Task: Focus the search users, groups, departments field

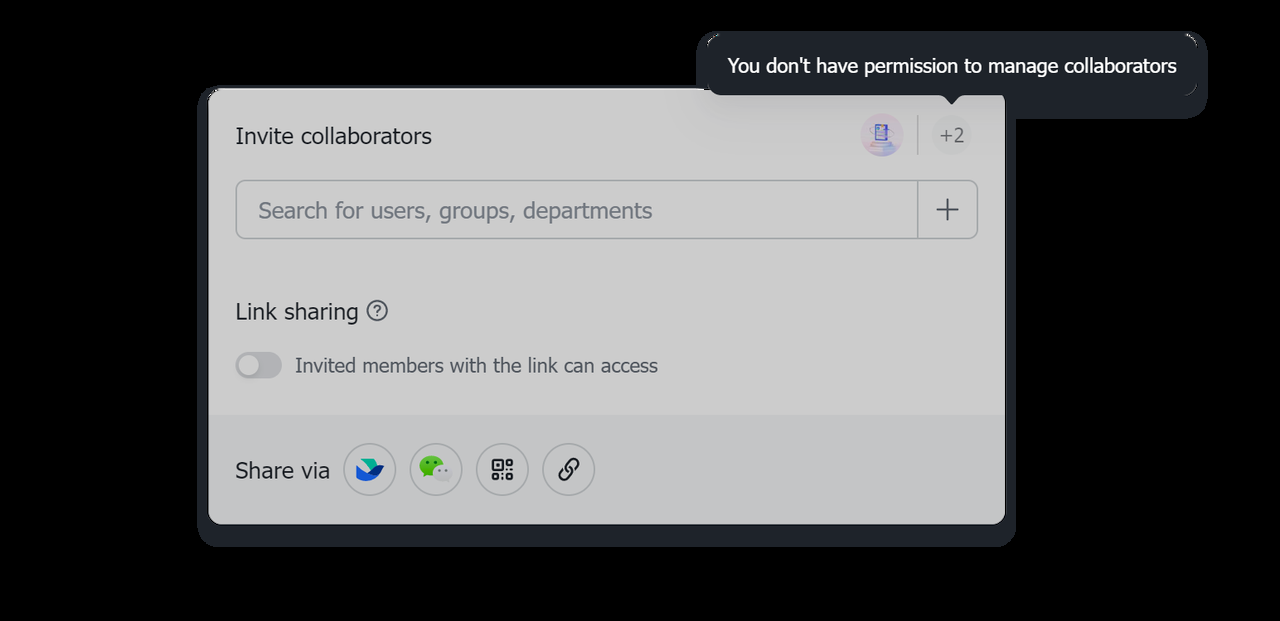Action: [x=576, y=210]
